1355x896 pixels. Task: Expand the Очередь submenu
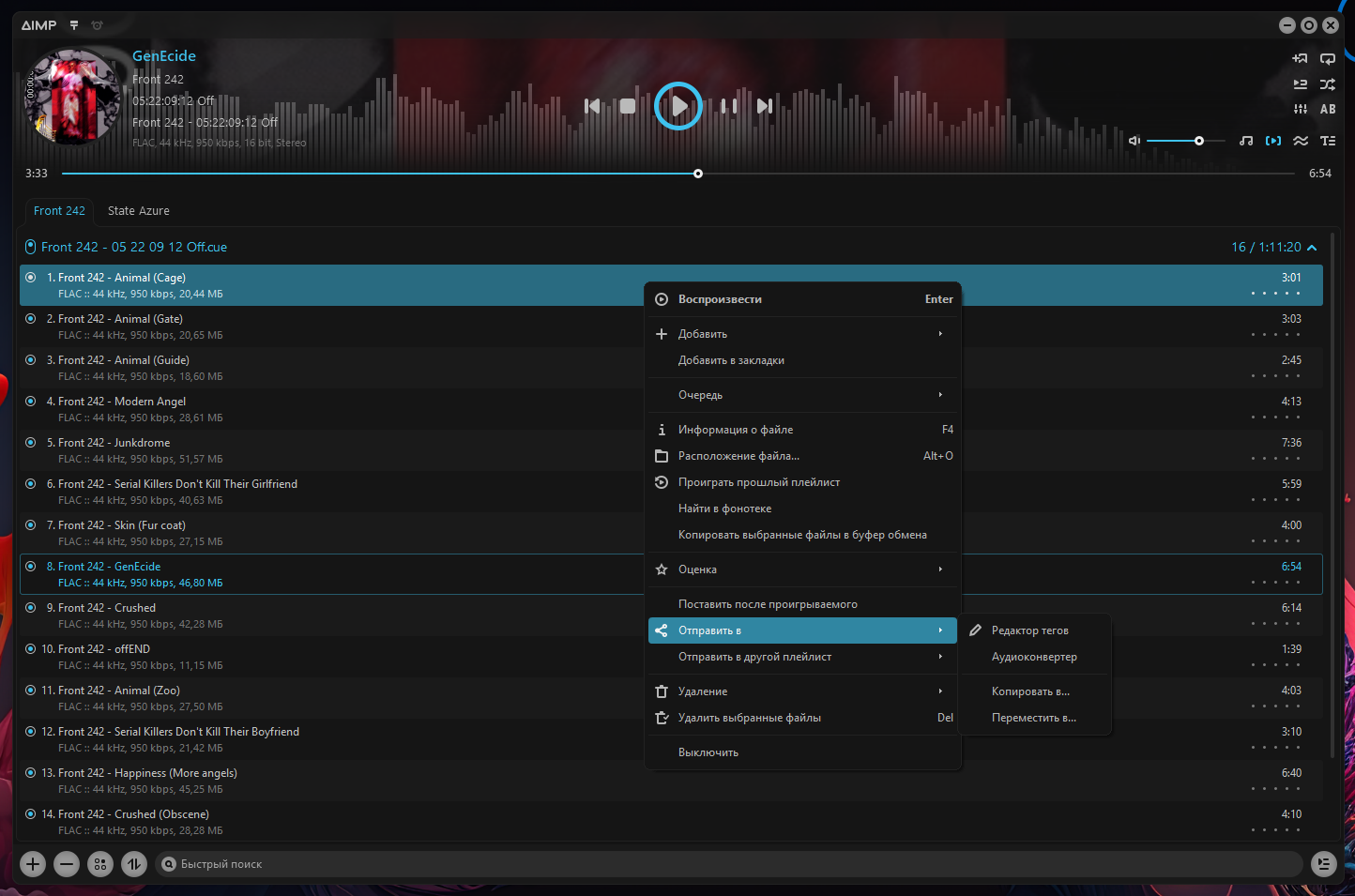point(803,395)
